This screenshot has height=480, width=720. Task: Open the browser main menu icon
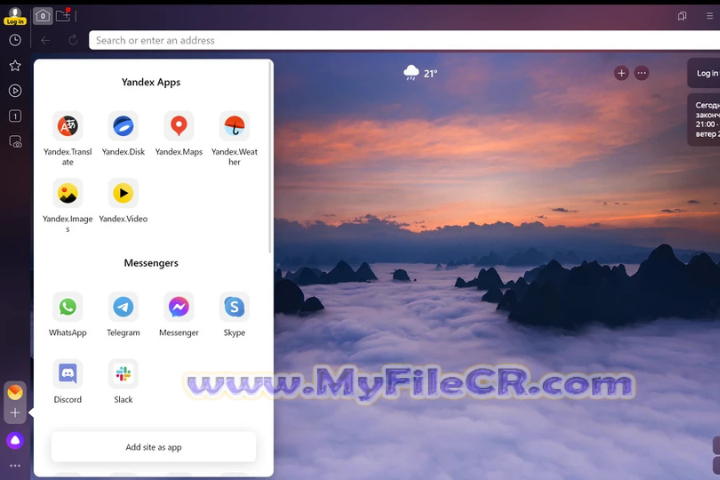coord(709,16)
